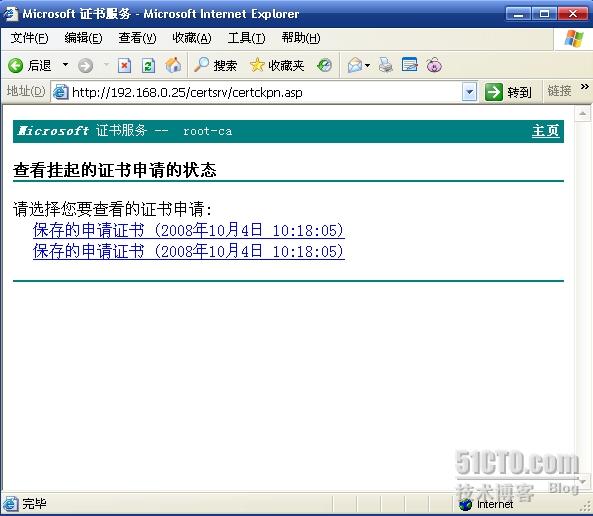Close the Internet Explorer window

point(573,14)
